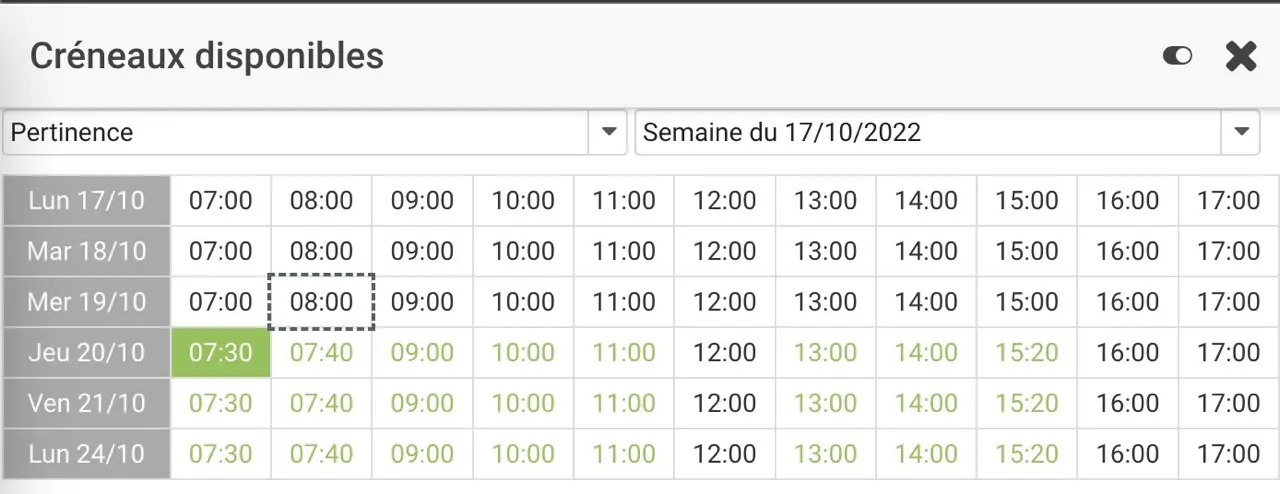Viewport: 1280px width, 494px height.
Task: Click the Ven 21/10 row header
Action: (x=86, y=404)
